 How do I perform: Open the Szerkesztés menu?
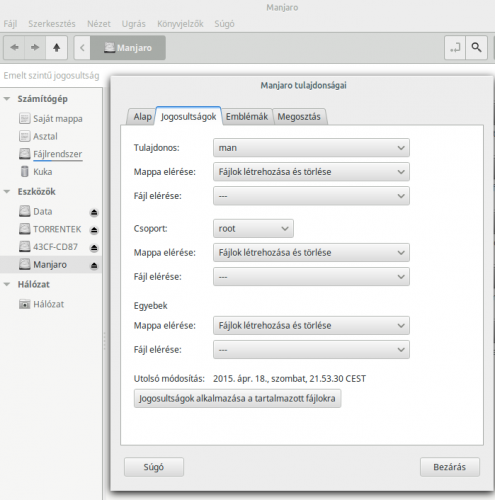52,24
